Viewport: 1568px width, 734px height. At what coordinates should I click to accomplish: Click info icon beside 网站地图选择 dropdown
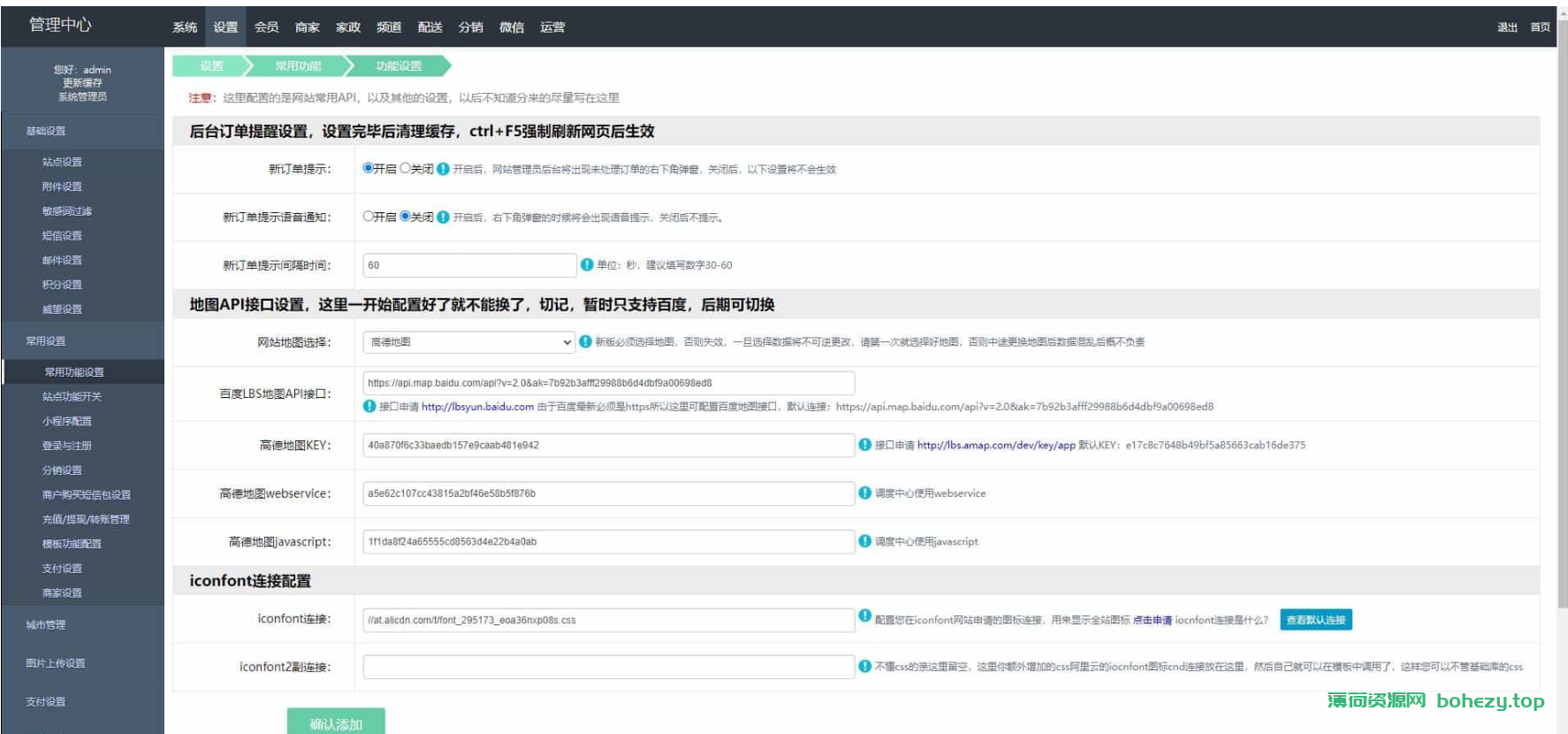(x=585, y=341)
